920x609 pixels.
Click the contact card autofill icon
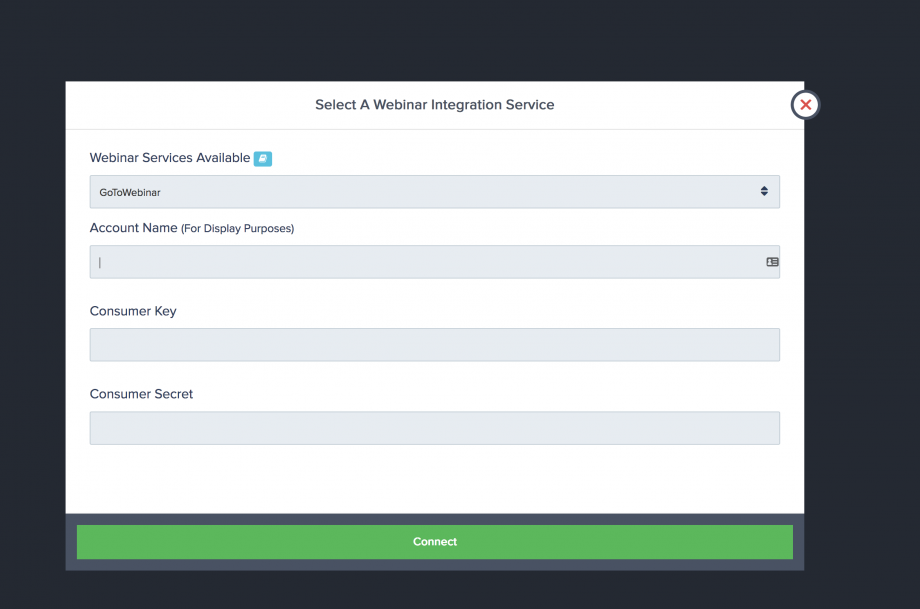[x=772, y=262]
